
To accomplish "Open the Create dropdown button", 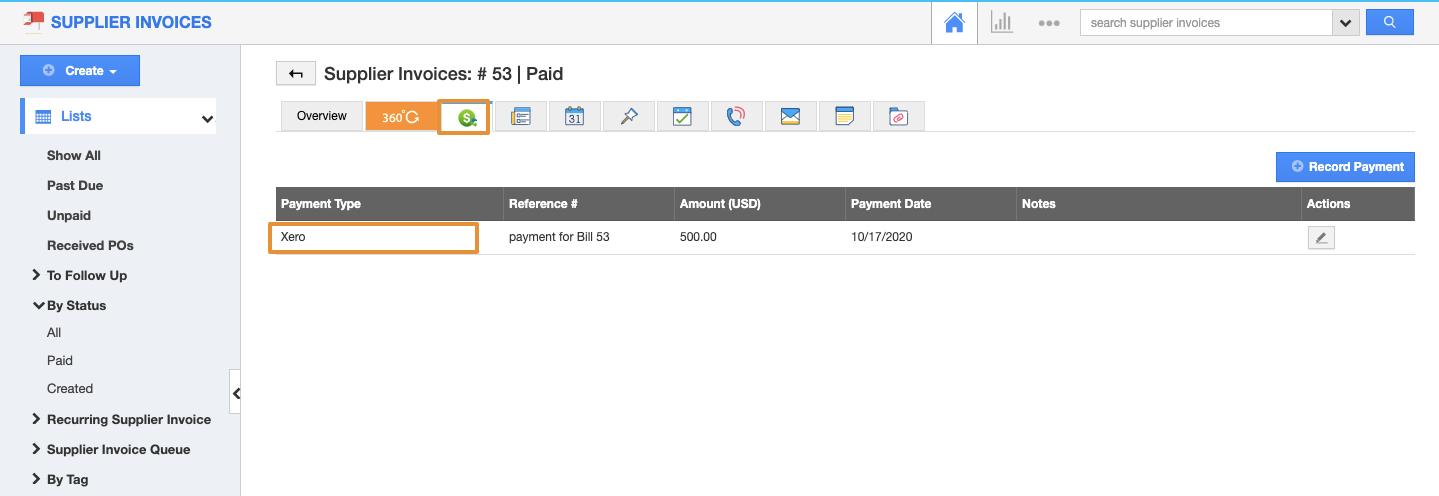I will (80, 71).
